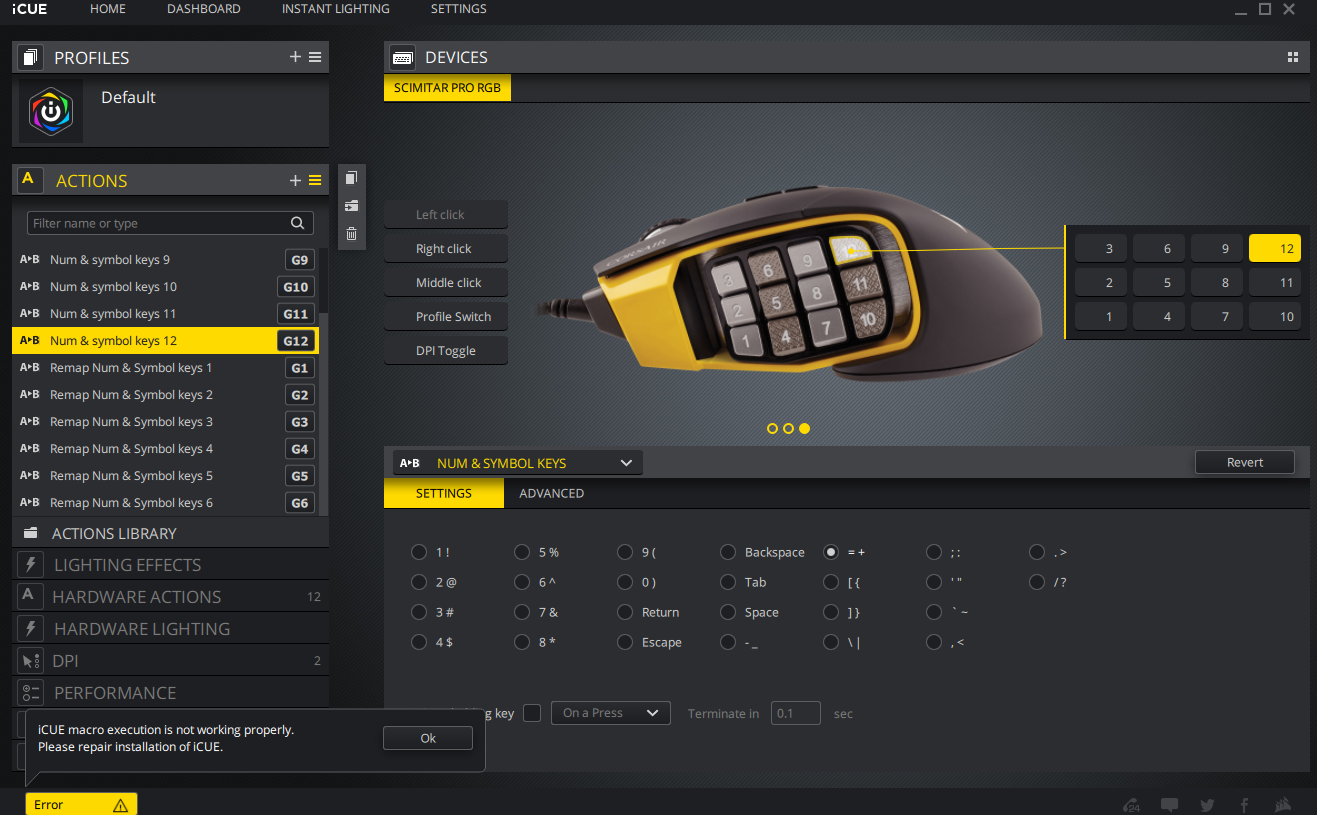The image size is (1317, 815).
Task: Choose the Escape radio option
Action: click(625, 642)
